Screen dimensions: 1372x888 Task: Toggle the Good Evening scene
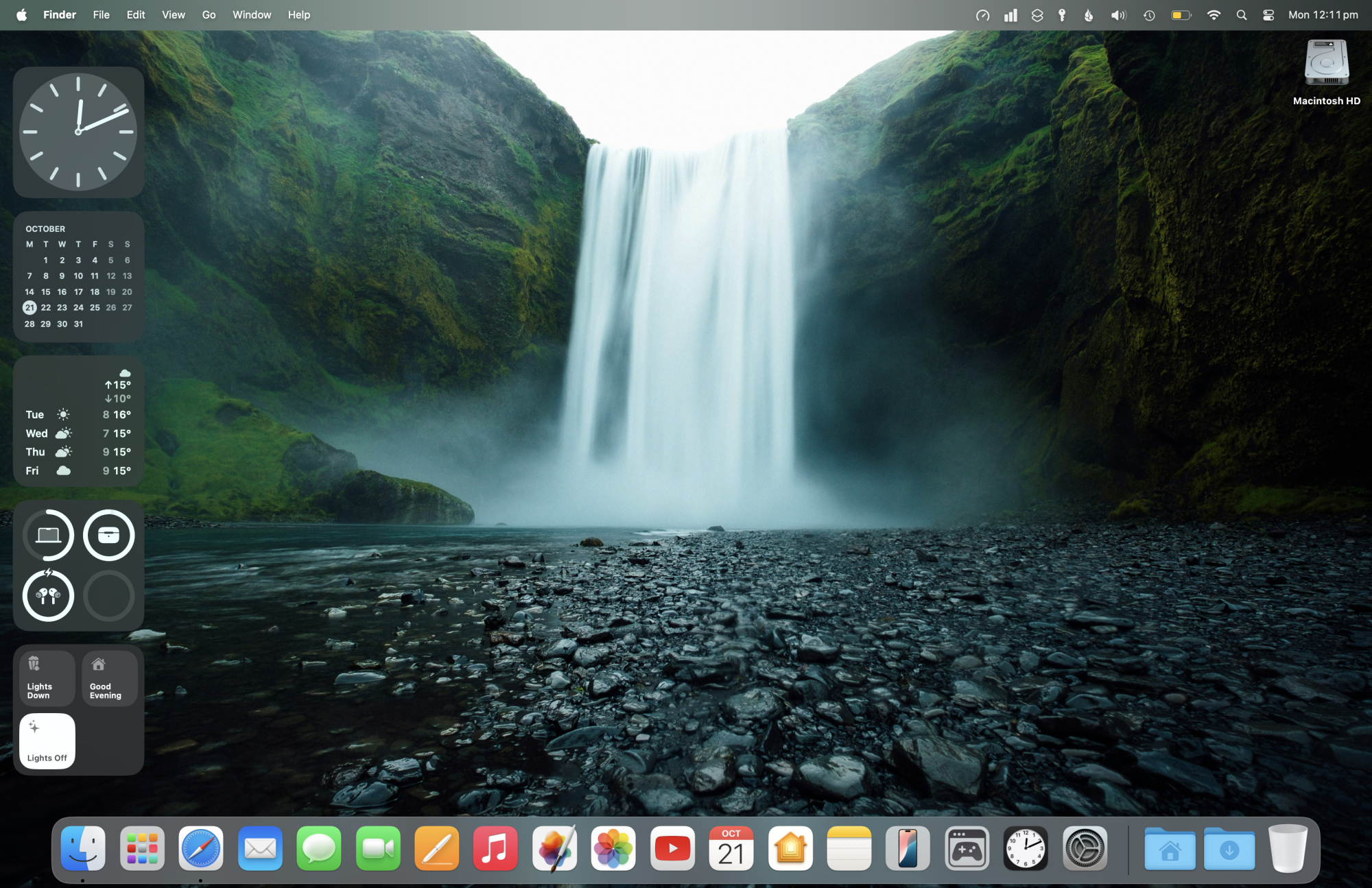pyautogui.click(x=110, y=678)
